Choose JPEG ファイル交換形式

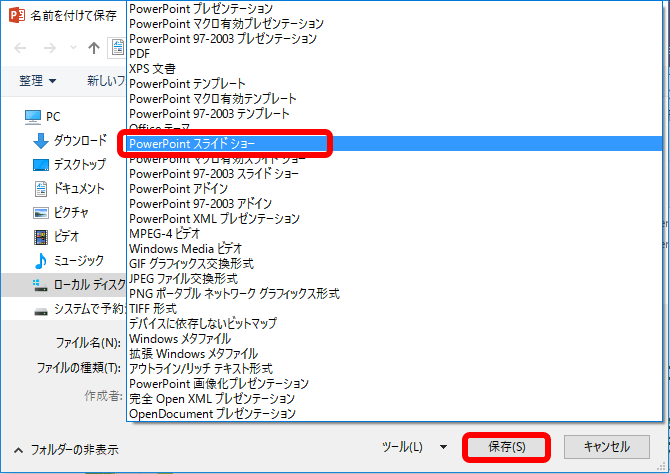(x=394, y=279)
